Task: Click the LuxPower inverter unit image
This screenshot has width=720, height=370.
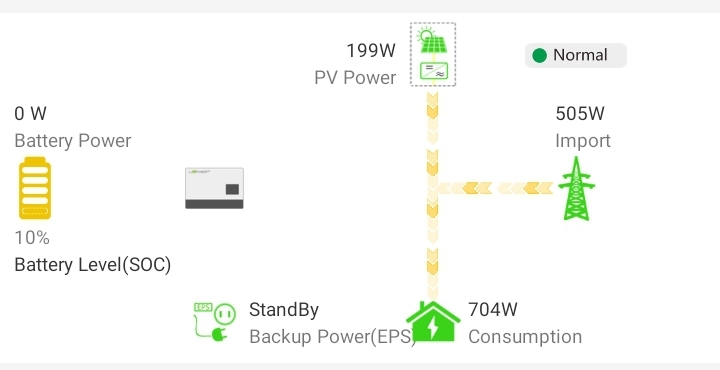Action: (x=214, y=188)
